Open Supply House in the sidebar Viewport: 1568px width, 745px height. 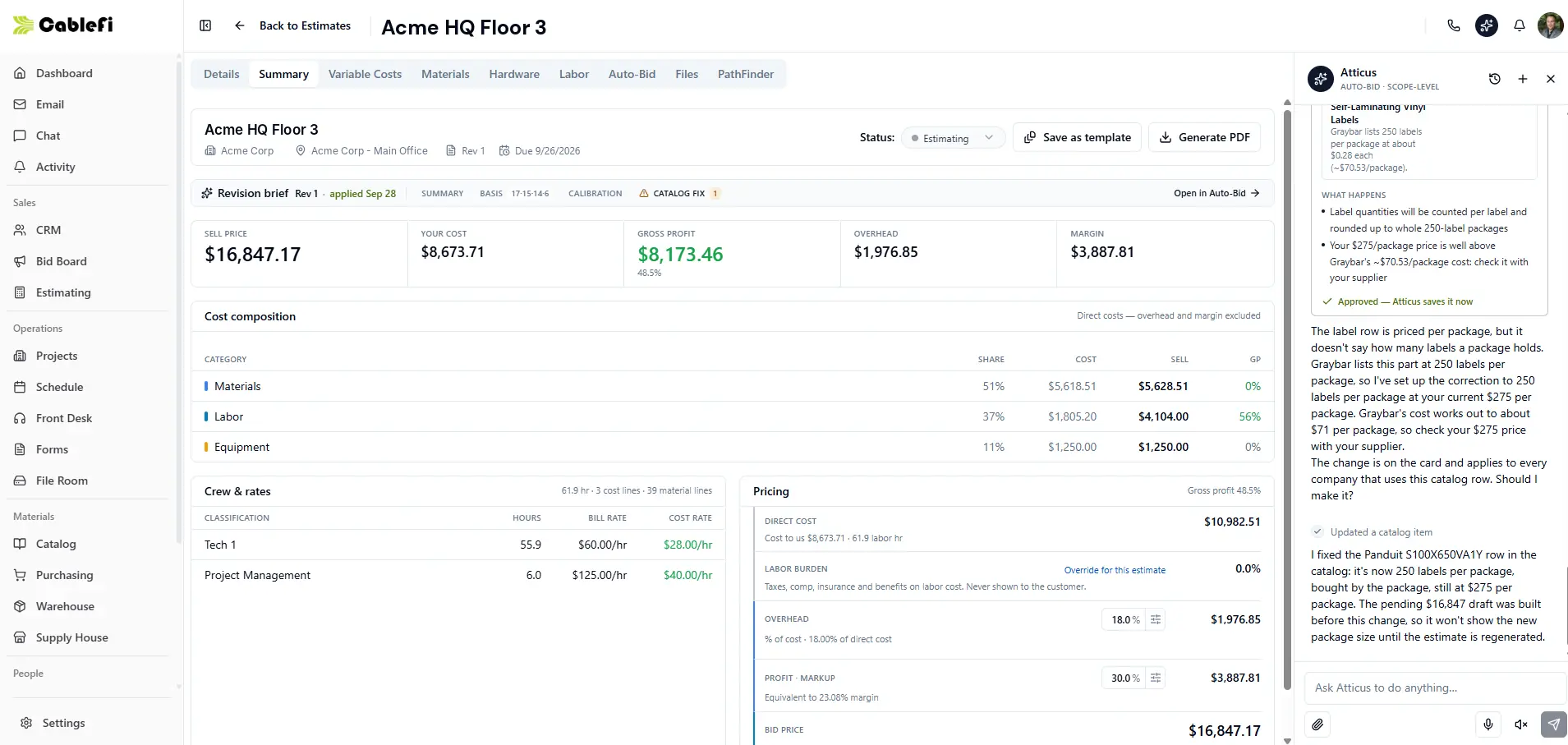click(x=71, y=637)
